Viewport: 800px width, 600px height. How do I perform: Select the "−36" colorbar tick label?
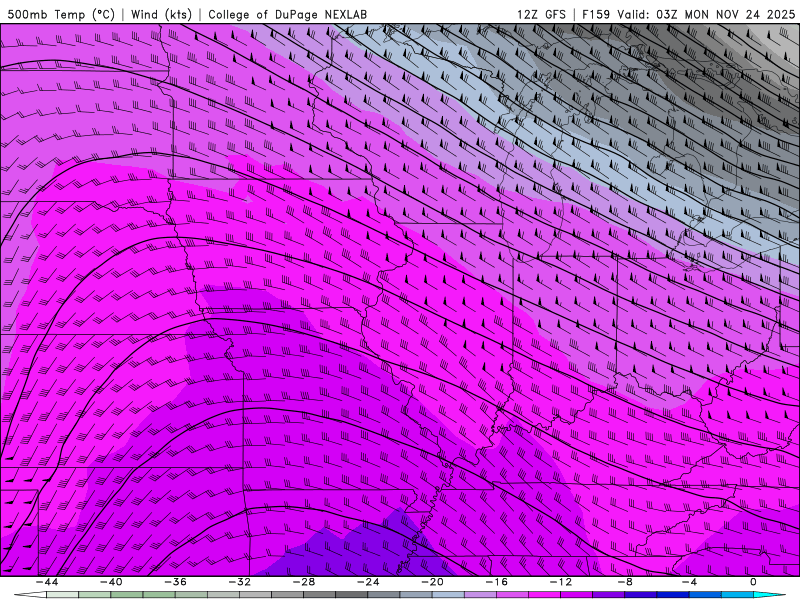click(x=176, y=582)
